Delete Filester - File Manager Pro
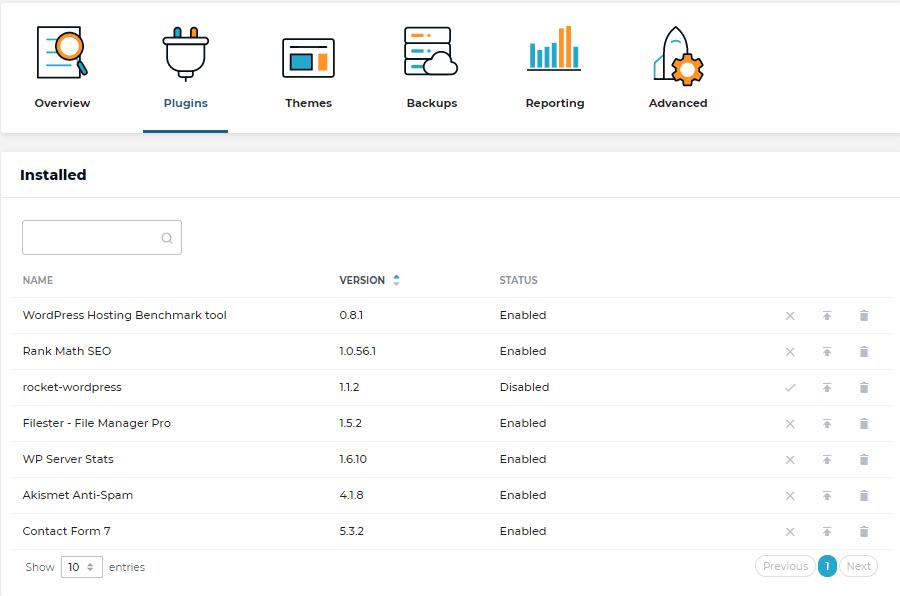The height and width of the screenshot is (596, 900). 864,424
